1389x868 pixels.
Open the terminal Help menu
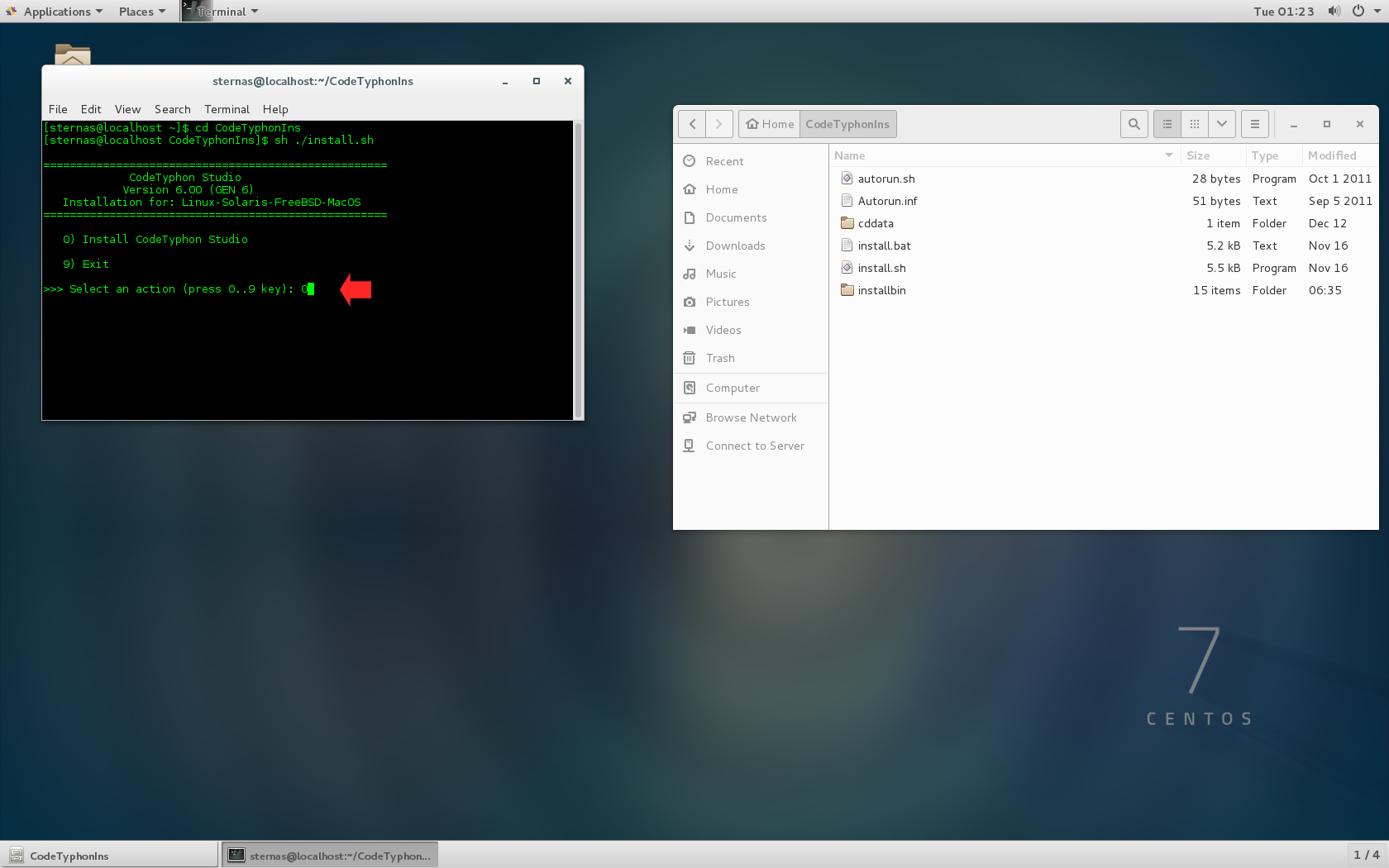tap(275, 109)
